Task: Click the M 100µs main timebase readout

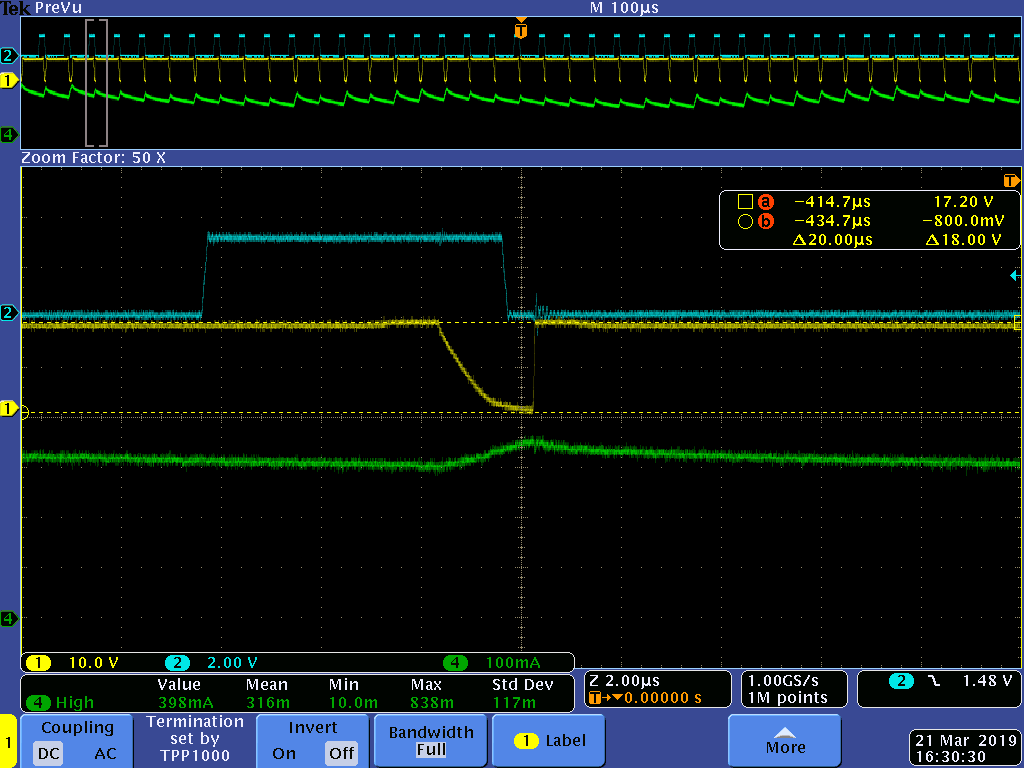Action: click(624, 8)
